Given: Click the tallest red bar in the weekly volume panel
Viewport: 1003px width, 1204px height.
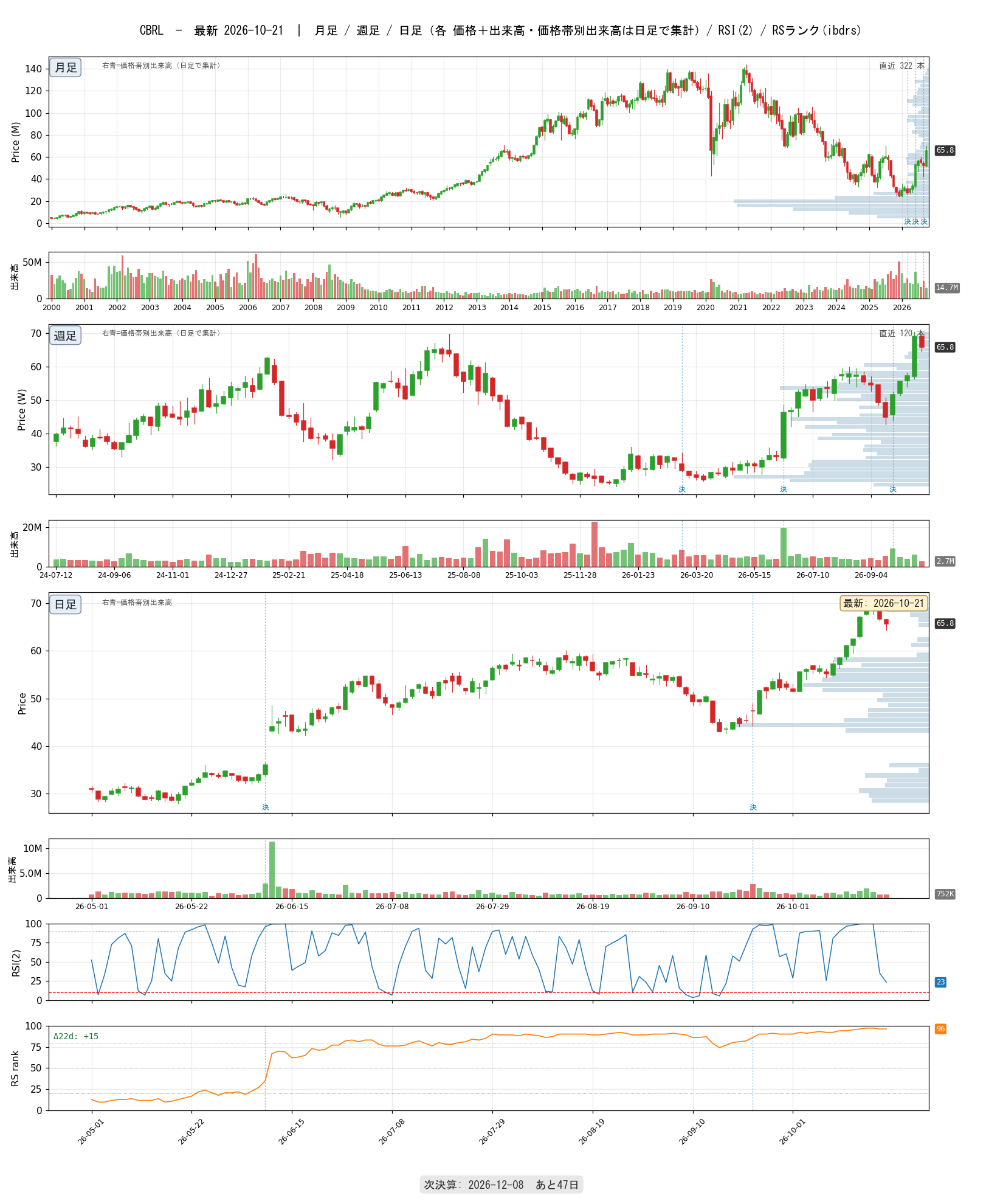Looking at the screenshot, I should pos(595,544).
